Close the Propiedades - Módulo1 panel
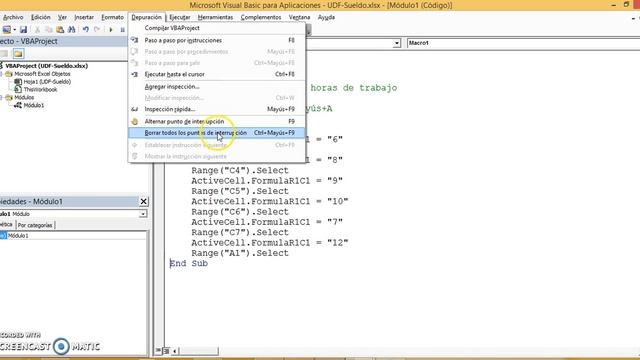This screenshot has width=640, height=360. pos(143,201)
